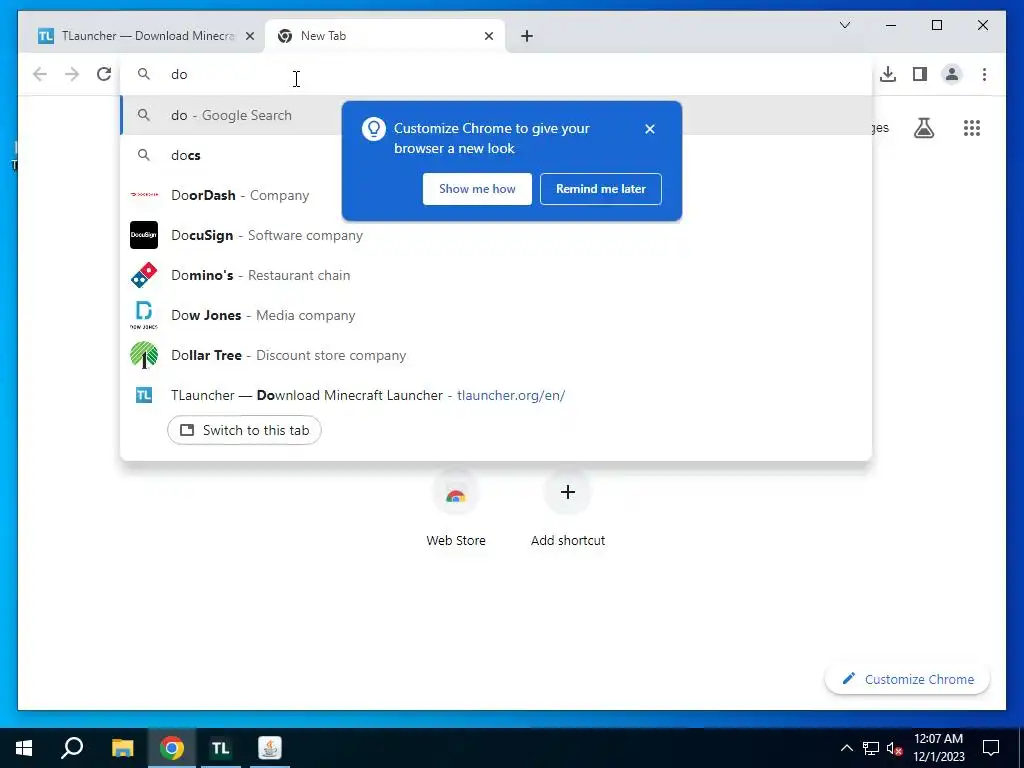Screen dimensions: 1024x768
Task: Click the DoorDash logo icon
Action: (x=144, y=195)
